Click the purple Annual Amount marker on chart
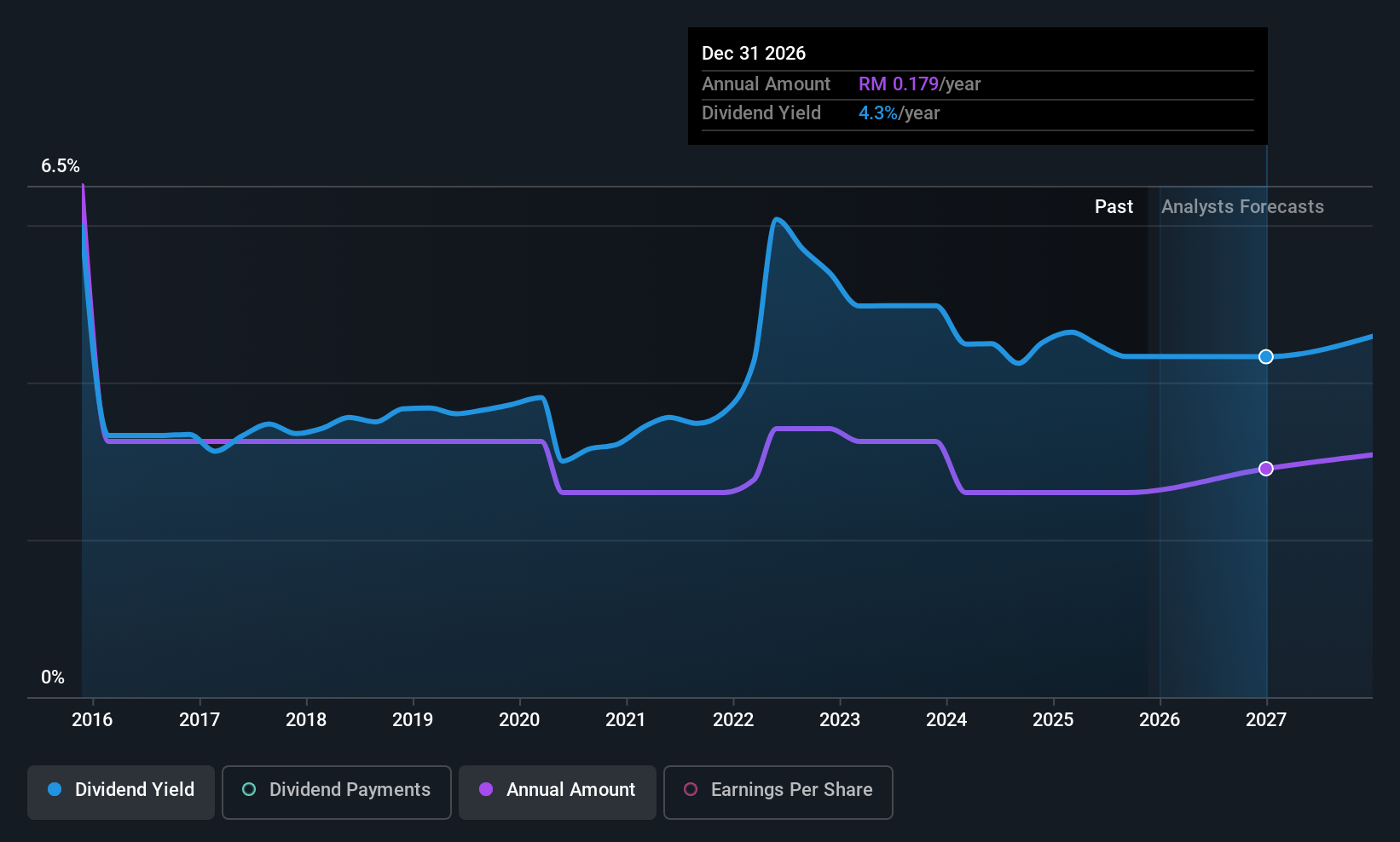 pos(1265,468)
